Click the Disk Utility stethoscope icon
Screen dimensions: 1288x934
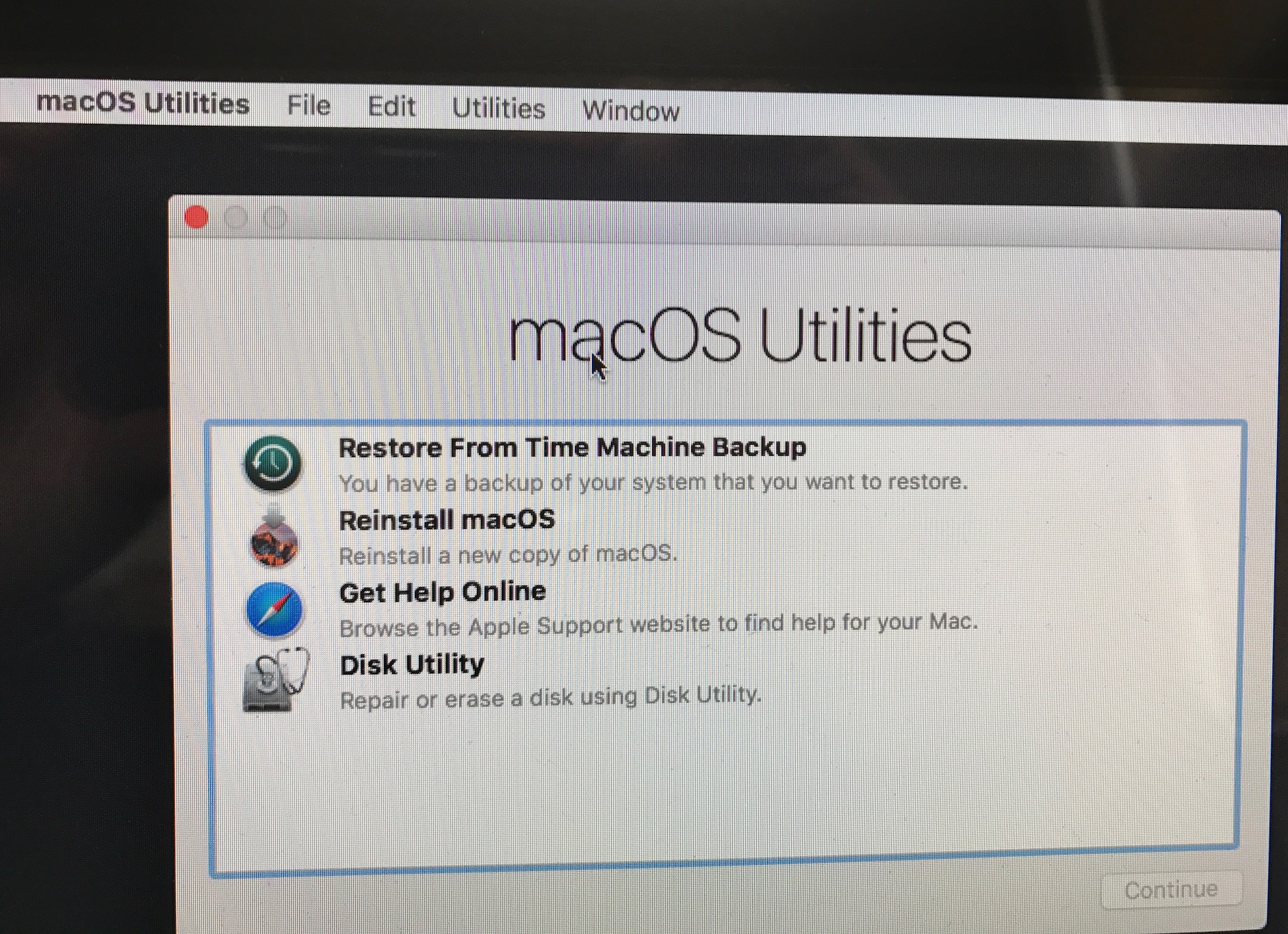pyautogui.click(x=276, y=680)
